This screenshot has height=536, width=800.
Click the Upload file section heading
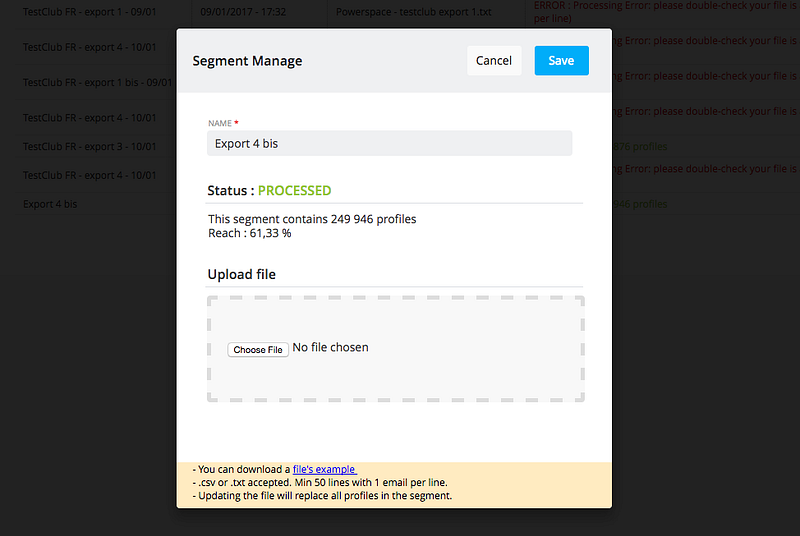click(x=241, y=274)
